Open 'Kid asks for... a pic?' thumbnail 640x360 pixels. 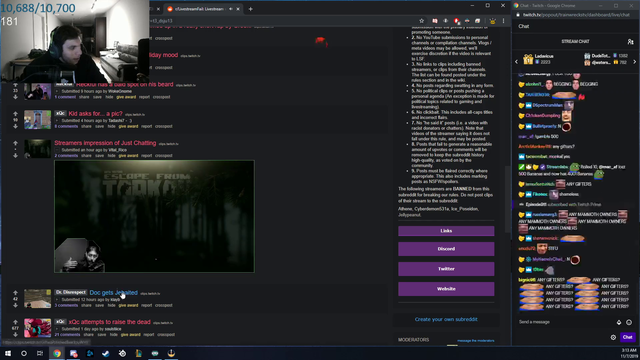pyautogui.click(x=38, y=120)
